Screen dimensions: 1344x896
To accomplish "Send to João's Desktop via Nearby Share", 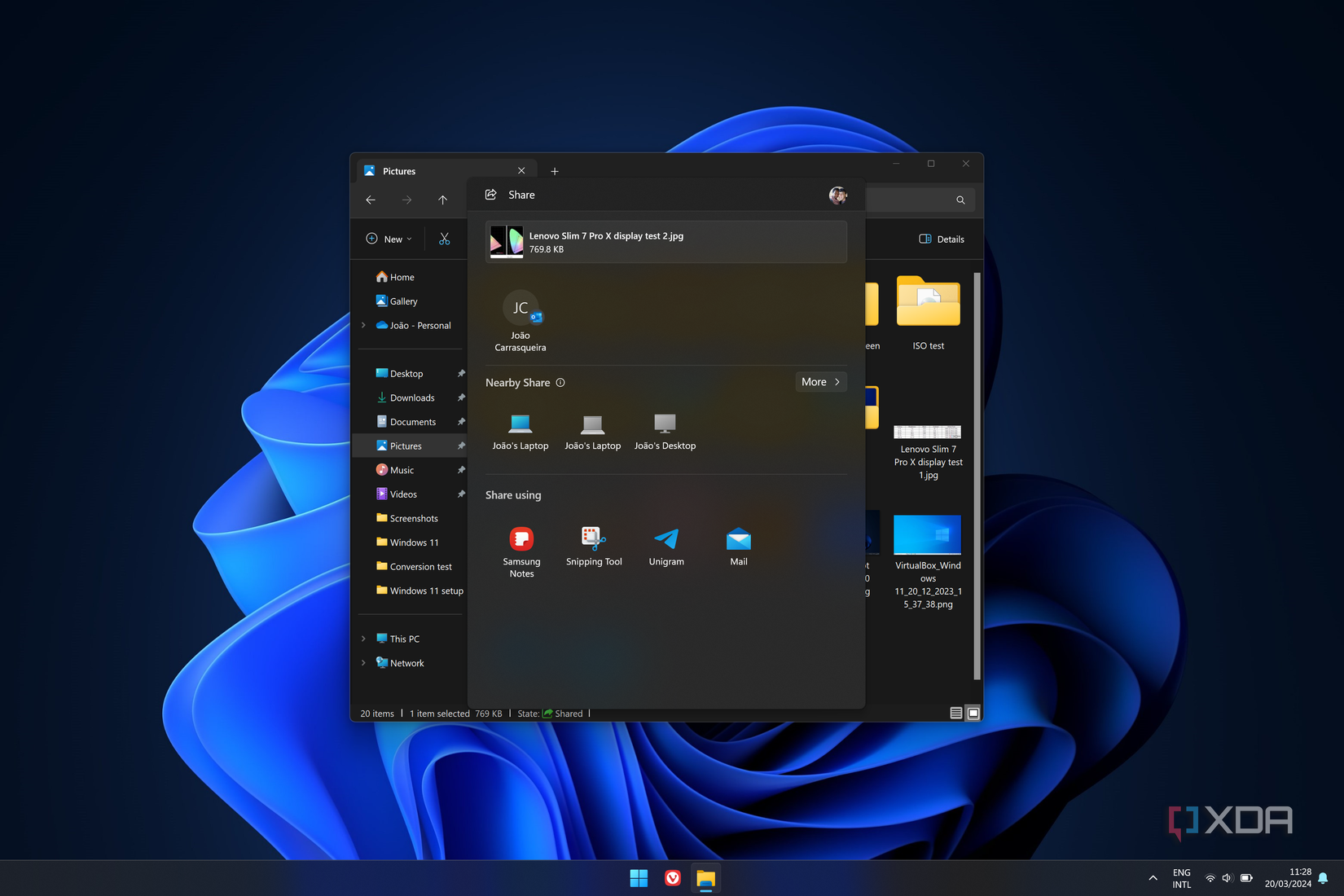I will pyautogui.click(x=665, y=429).
